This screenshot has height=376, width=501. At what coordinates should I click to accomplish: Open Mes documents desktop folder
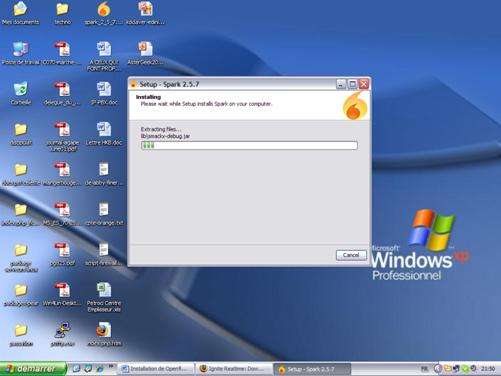pyautogui.click(x=20, y=13)
